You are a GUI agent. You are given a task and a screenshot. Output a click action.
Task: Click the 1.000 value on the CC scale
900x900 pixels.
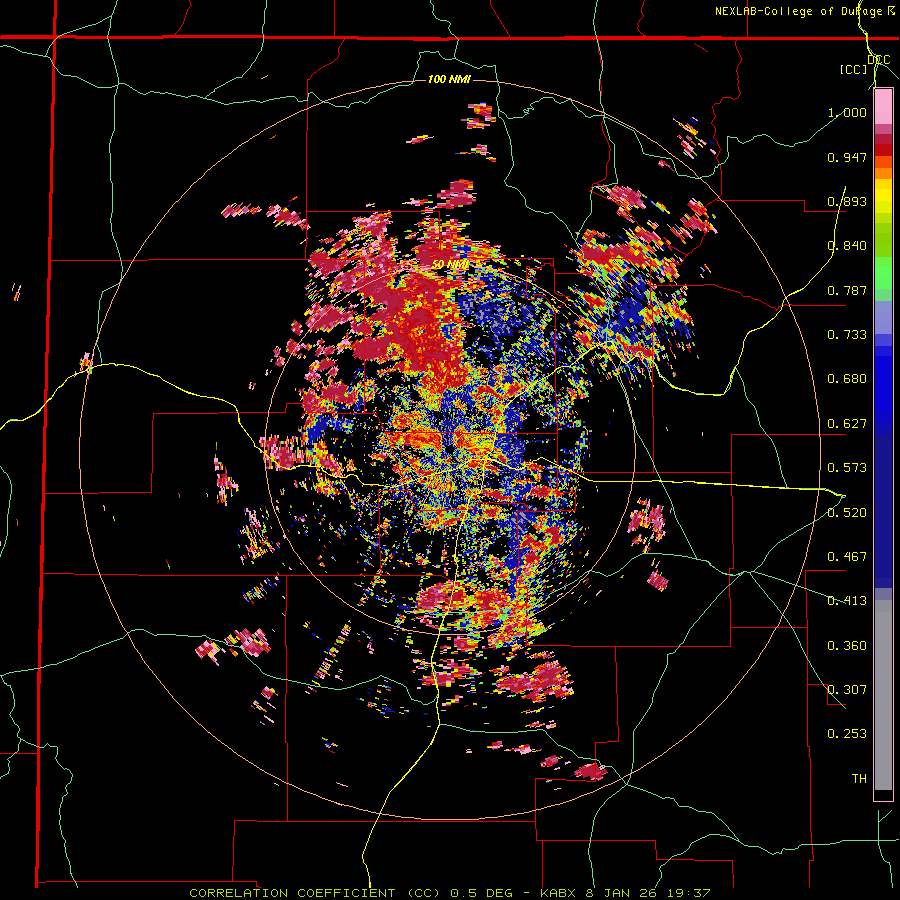[x=847, y=112]
